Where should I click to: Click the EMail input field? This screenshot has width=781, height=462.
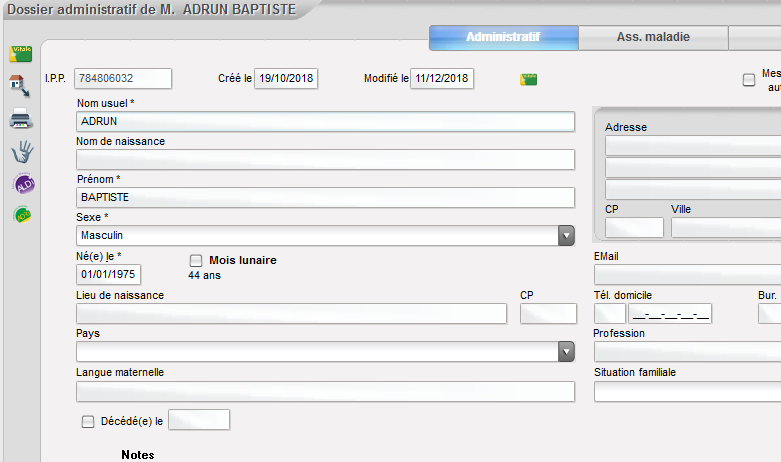[687, 275]
